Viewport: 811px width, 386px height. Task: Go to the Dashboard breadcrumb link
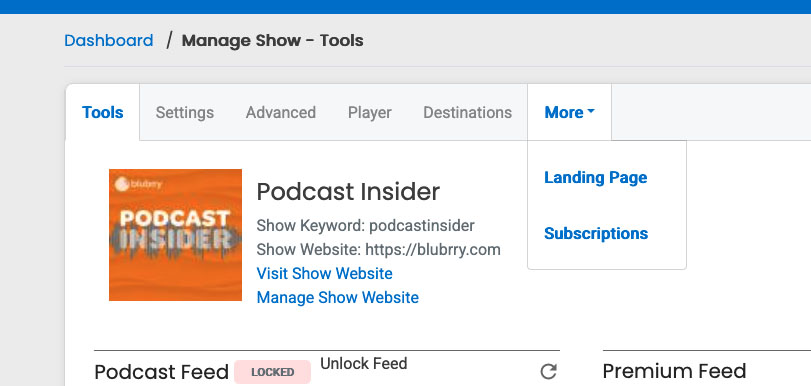(109, 40)
